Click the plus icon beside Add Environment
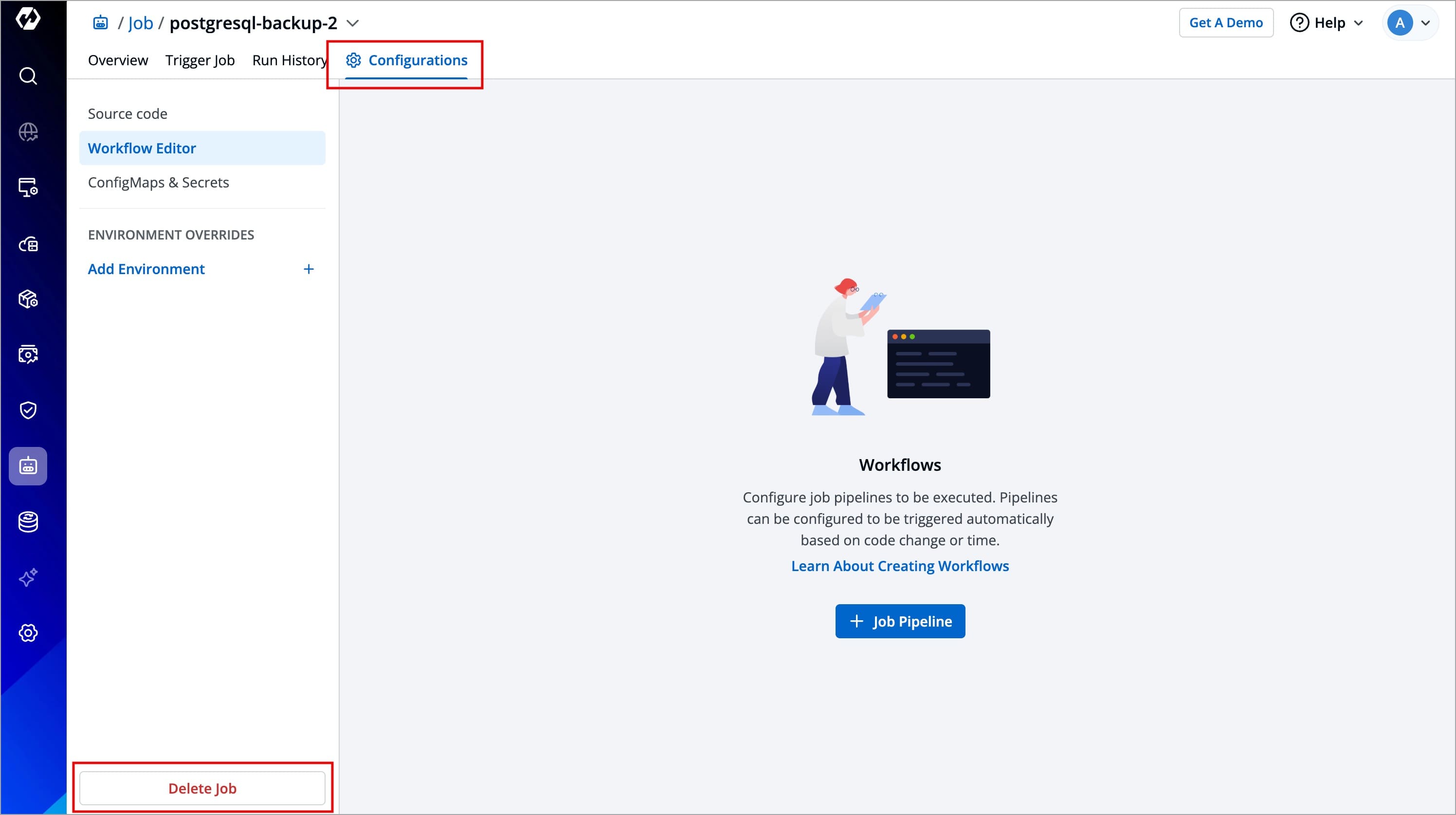This screenshot has height=815, width=1456. 309,269
